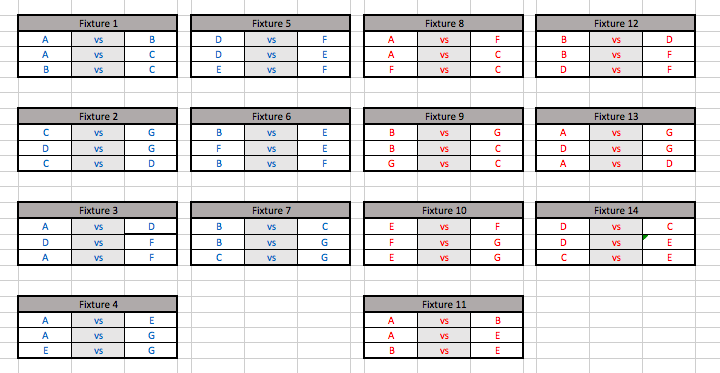This screenshot has height=373, width=720.
Task: Click the first 'vs' cell in Fixture 1
Action: 98,40
